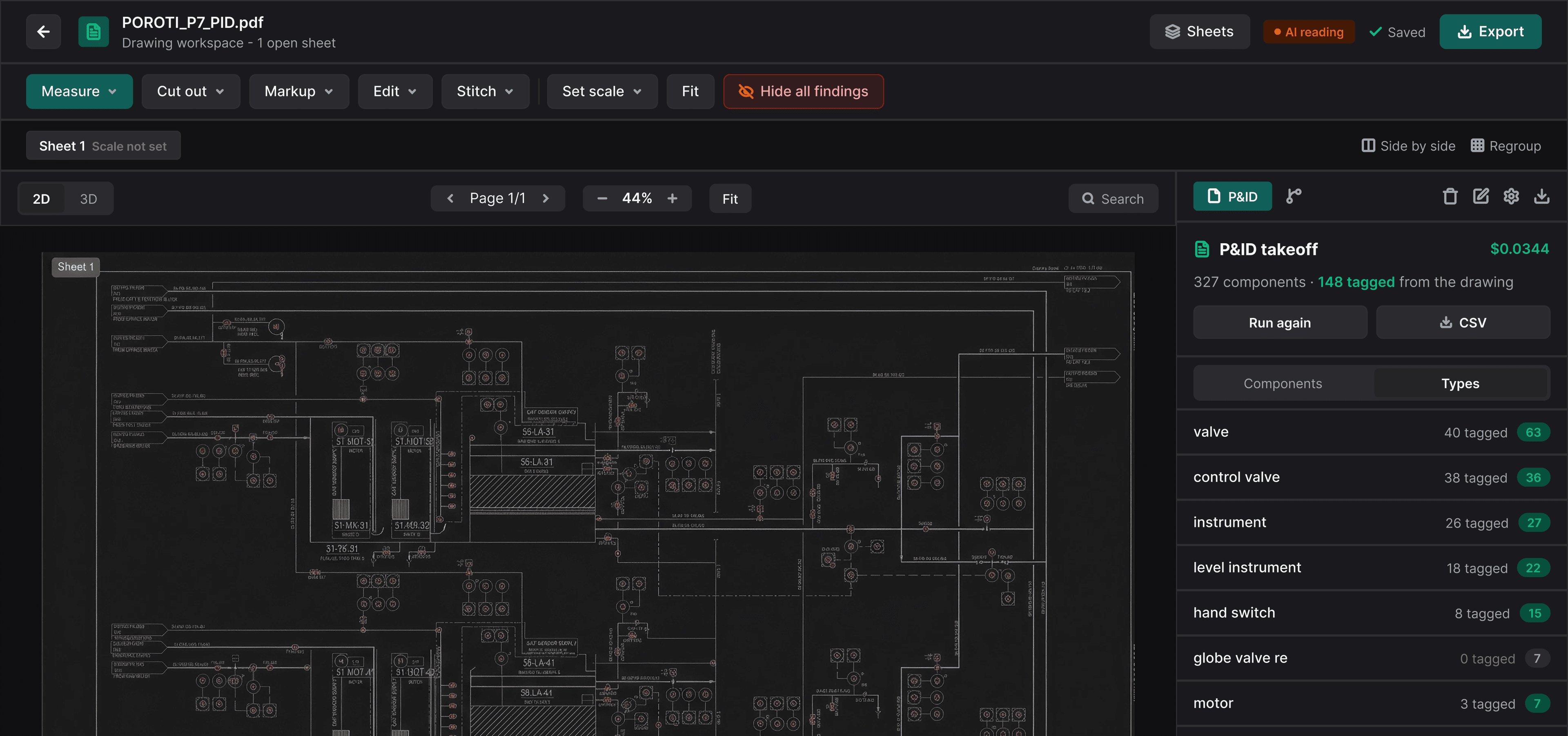The image size is (1568, 736).
Task: Open the Markup dropdown
Action: pos(299,91)
